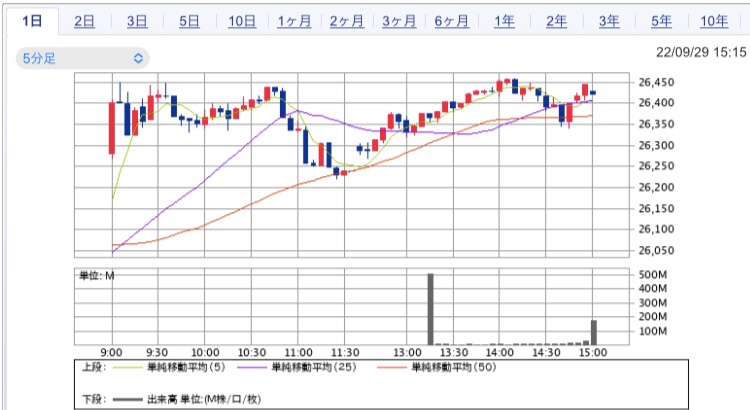Click the 9:30 time axis label

[x=156, y=353]
